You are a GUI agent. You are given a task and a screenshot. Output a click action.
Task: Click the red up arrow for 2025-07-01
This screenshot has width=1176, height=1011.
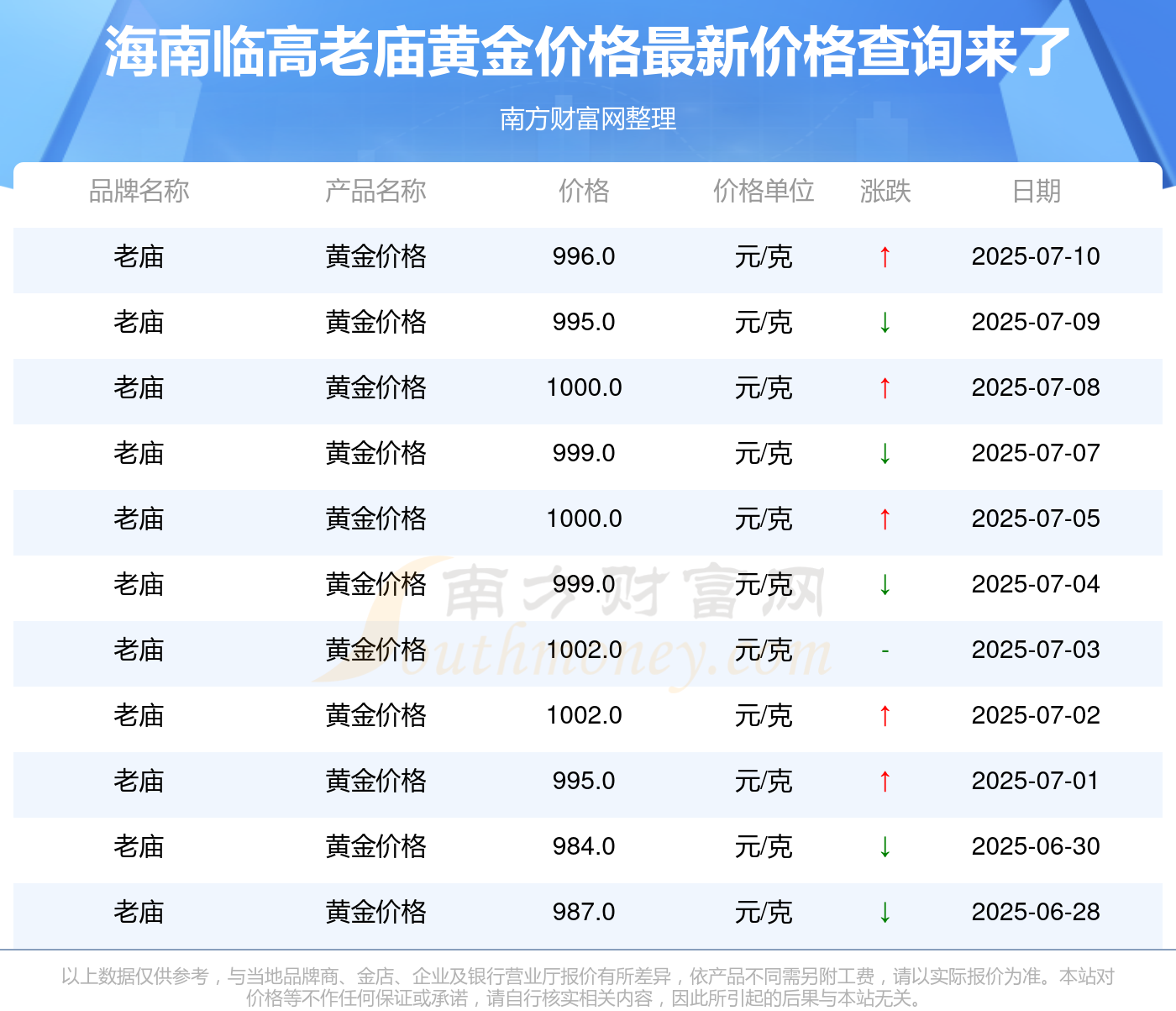(x=885, y=781)
